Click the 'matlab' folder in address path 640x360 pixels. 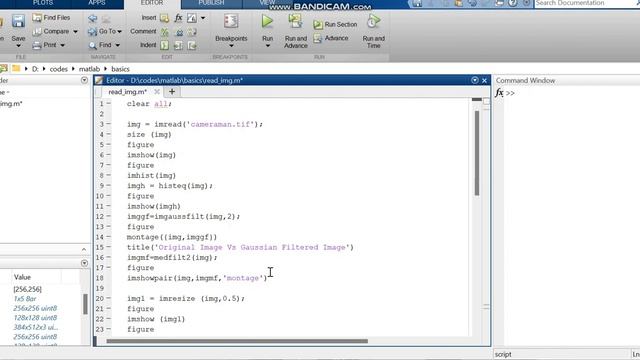click(x=89, y=69)
